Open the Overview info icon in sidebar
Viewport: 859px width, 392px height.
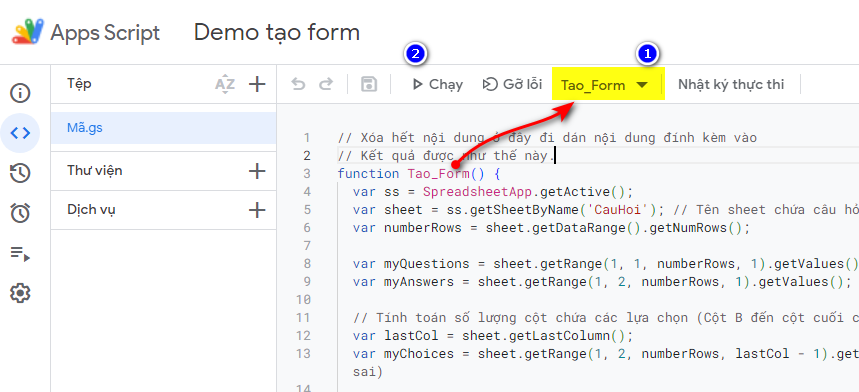pyautogui.click(x=20, y=93)
